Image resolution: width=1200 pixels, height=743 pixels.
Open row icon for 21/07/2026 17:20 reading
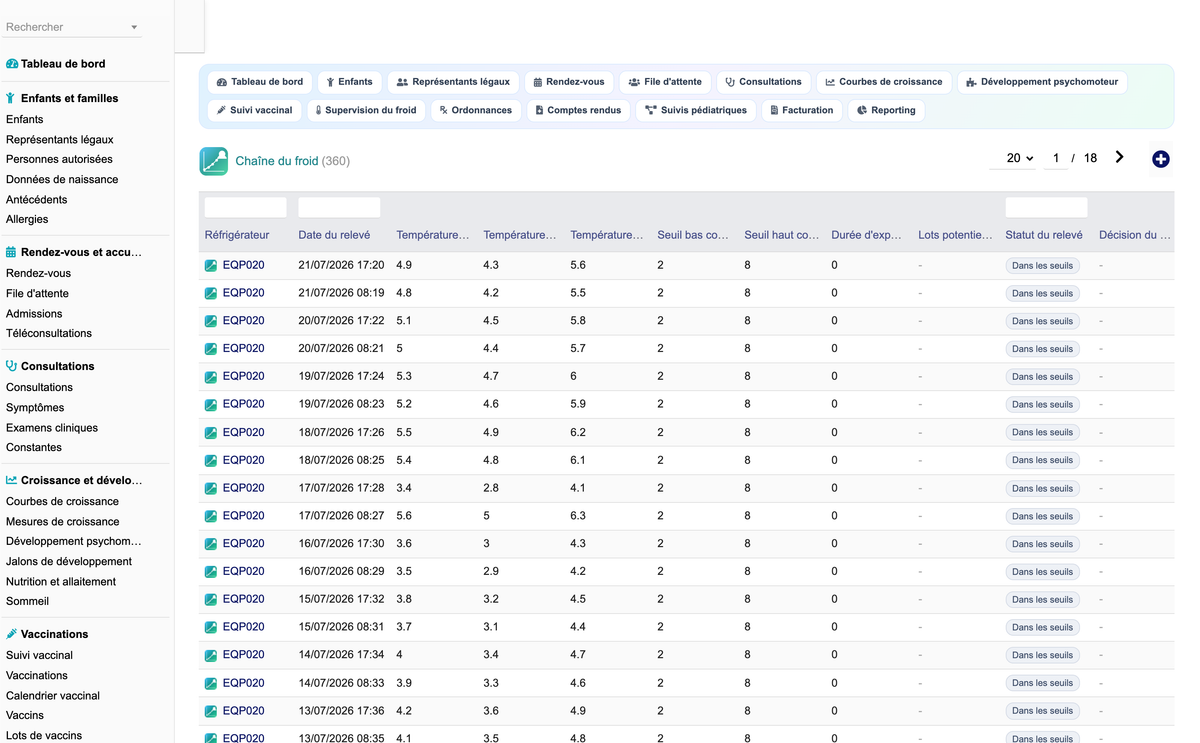click(x=211, y=266)
